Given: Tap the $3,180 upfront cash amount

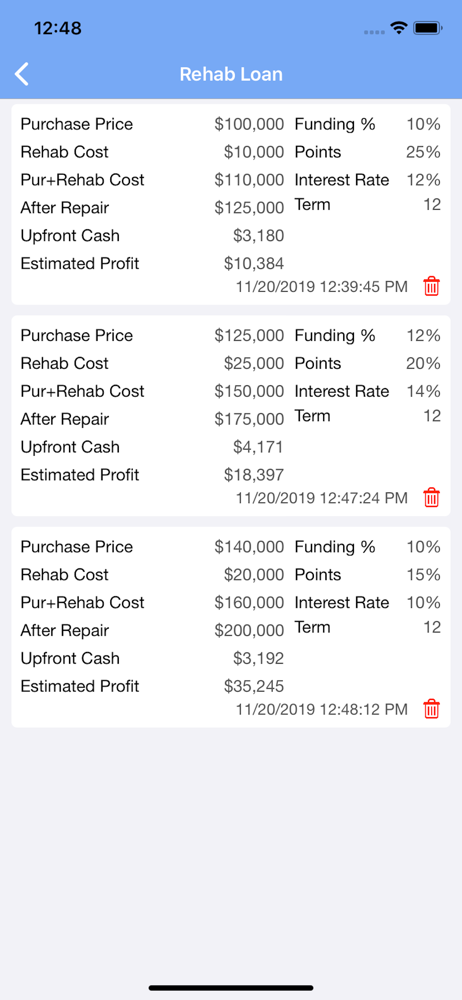Looking at the screenshot, I should (x=258, y=236).
